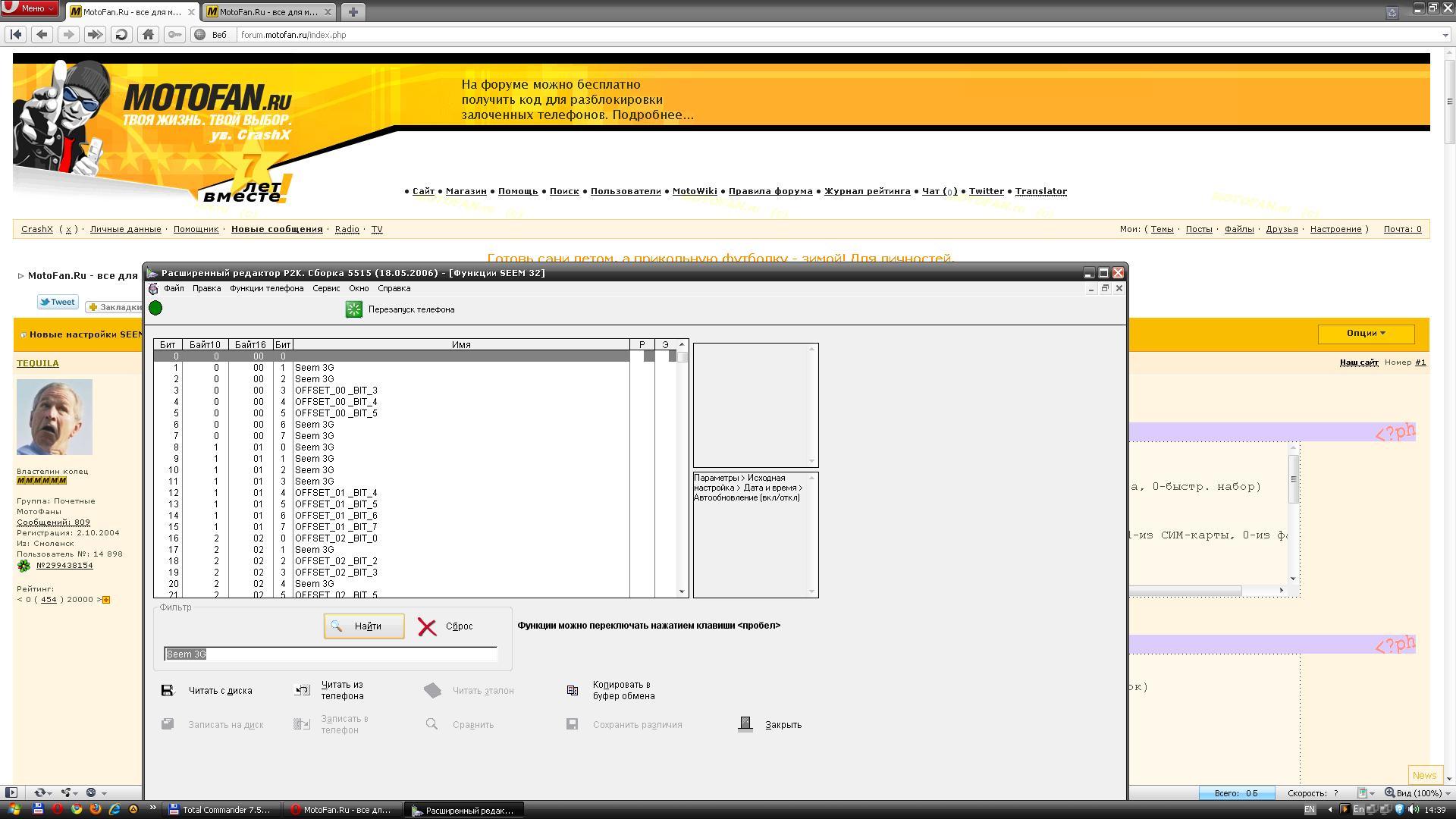
Task: Click the Opera fast forward button
Action: click(x=95, y=34)
